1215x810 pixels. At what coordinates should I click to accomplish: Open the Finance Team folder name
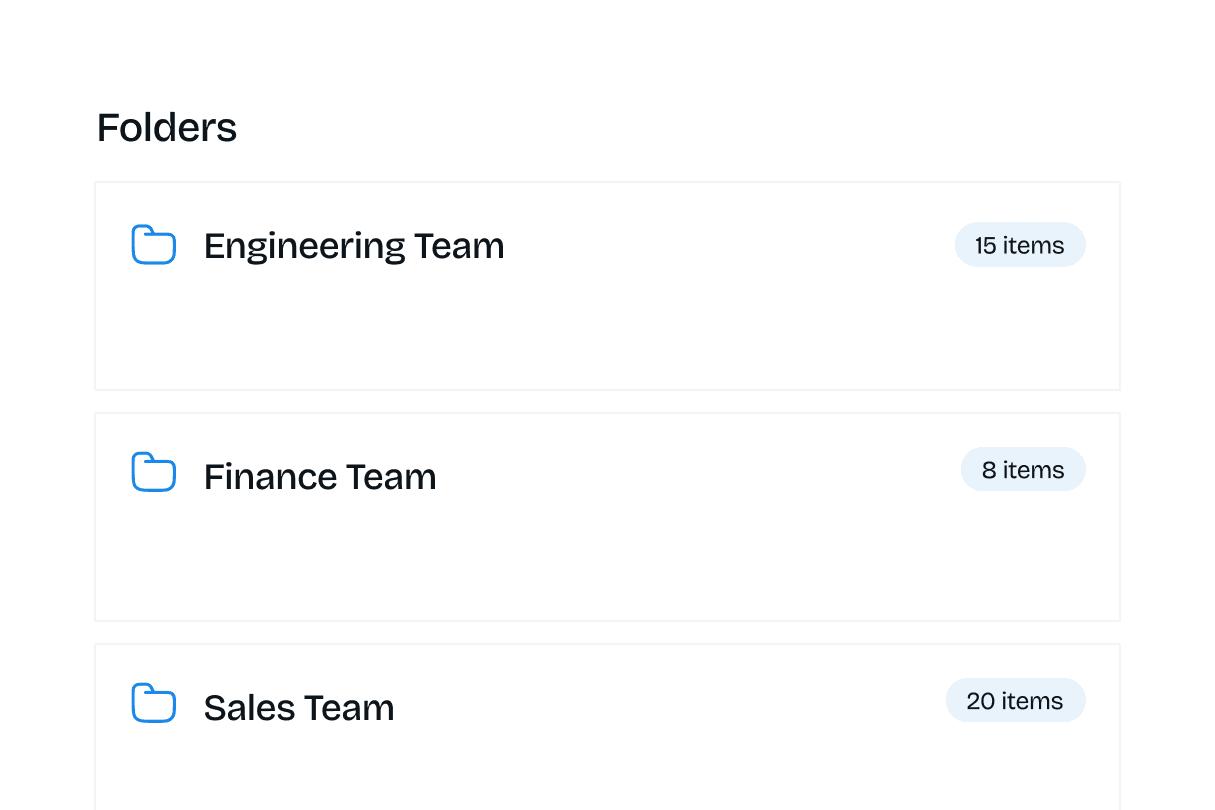coord(320,477)
